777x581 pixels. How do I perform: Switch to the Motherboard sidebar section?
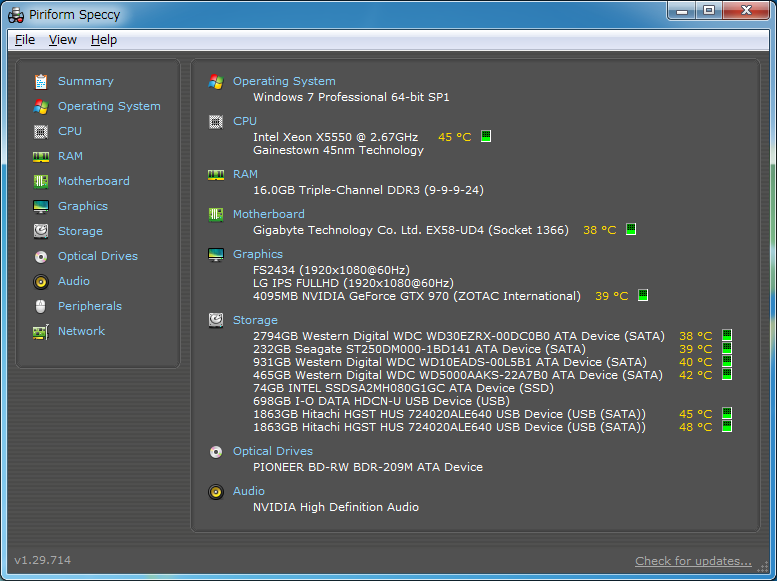click(x=94, y=181)
